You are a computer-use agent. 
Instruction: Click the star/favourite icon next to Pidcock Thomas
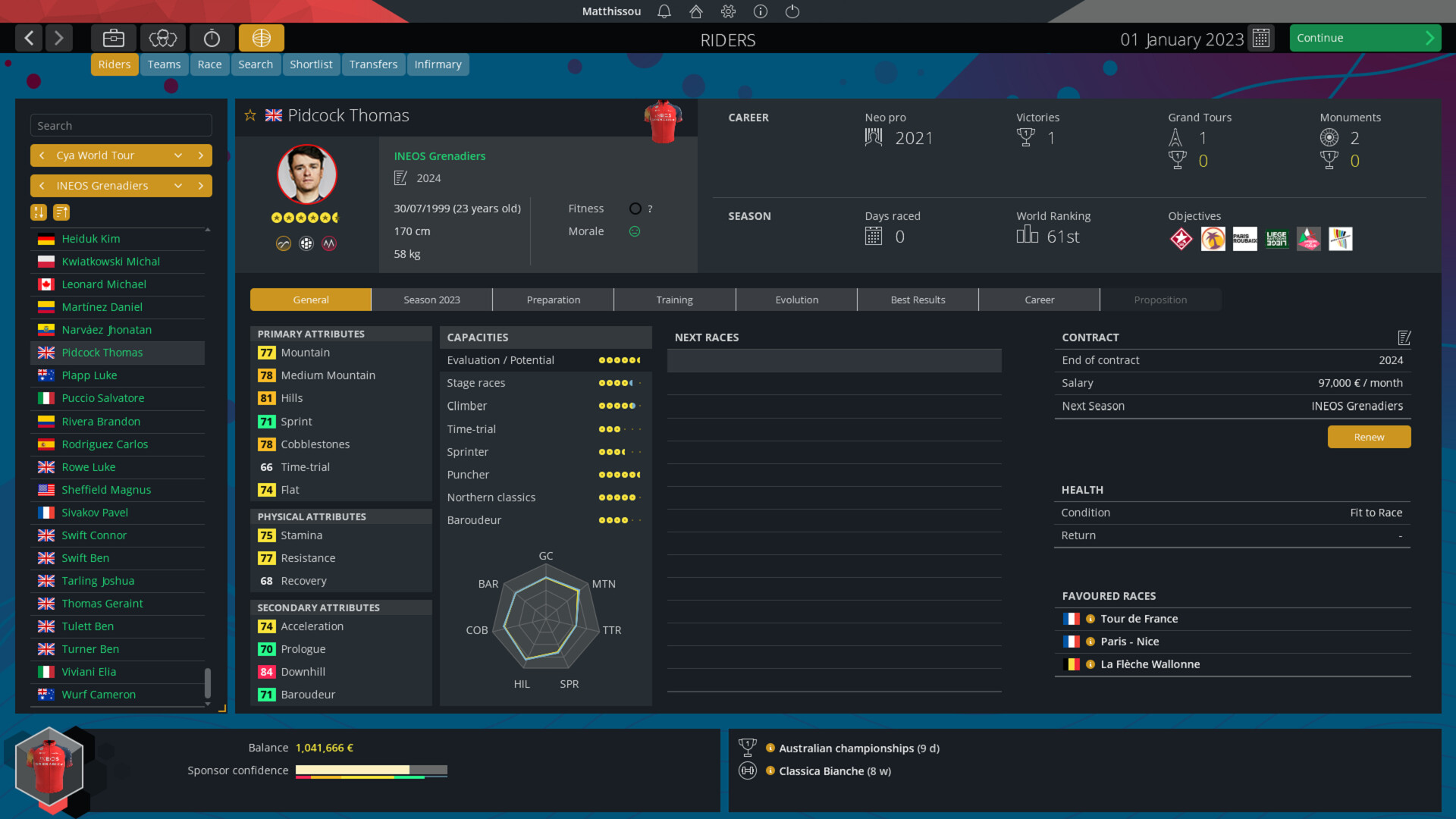click(251, 115)
